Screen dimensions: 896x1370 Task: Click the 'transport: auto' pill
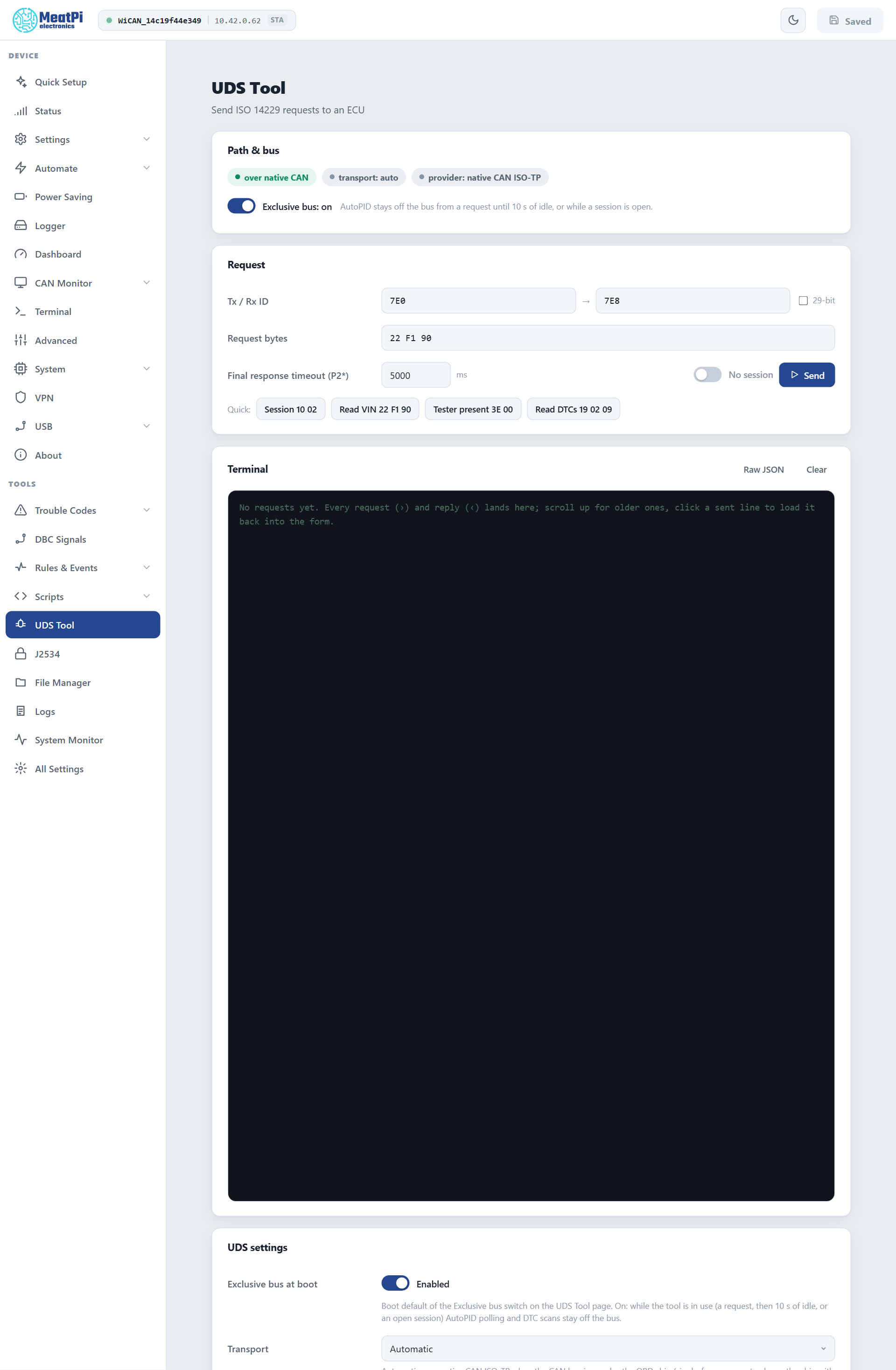pyautogui.click(x=364, y=177)
